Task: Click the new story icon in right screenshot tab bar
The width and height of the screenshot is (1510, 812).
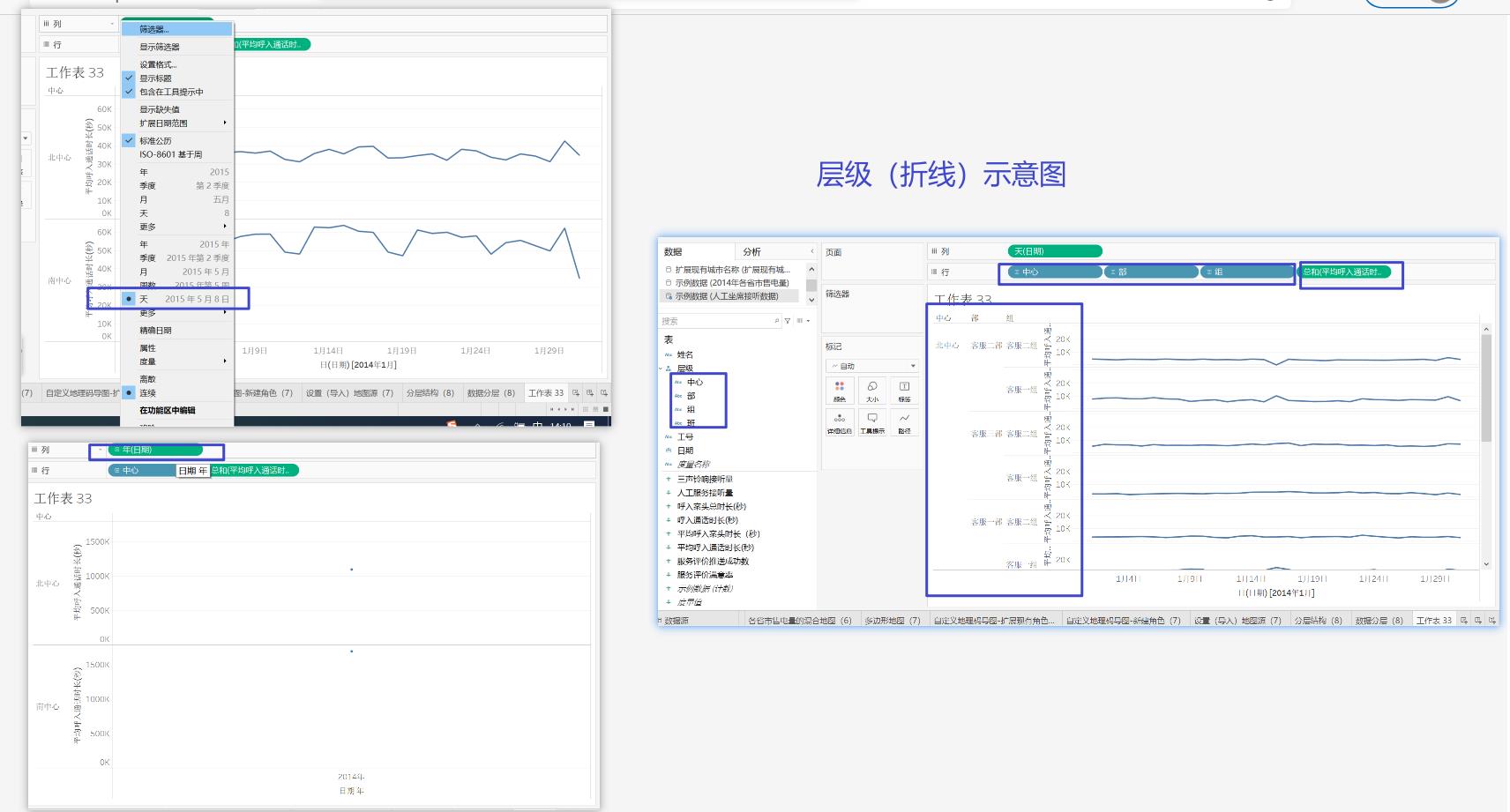Action: (x=1492, y=621)
